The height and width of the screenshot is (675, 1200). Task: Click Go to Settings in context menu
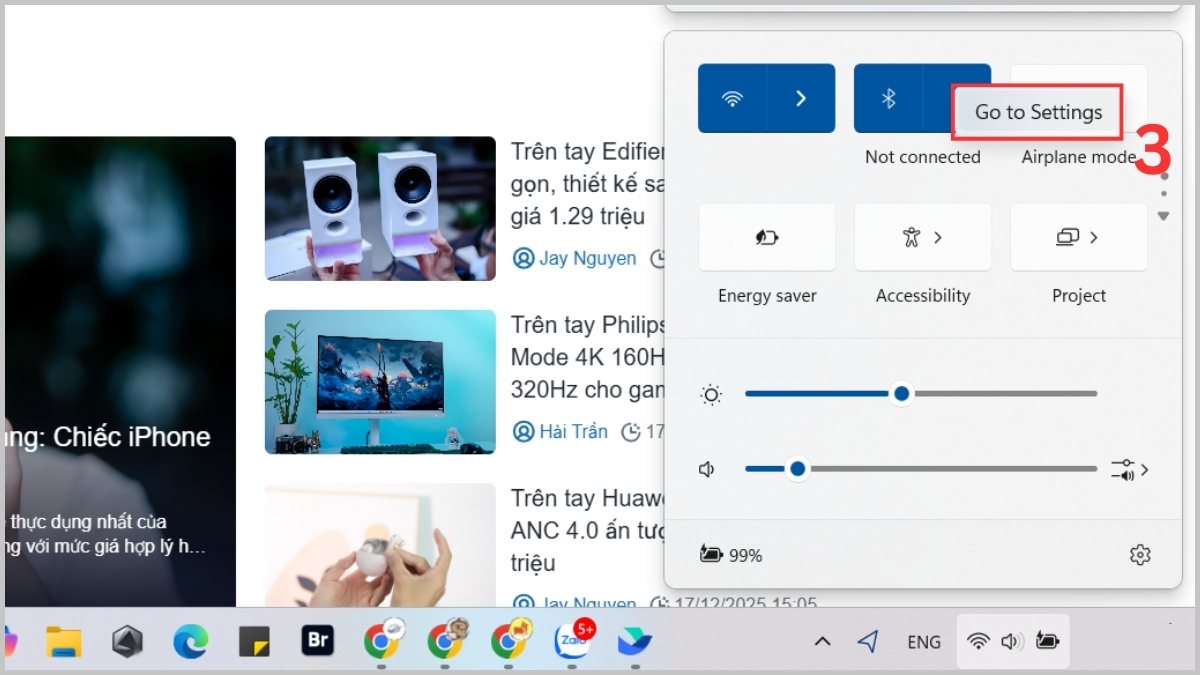click(x=1037, y=112)
